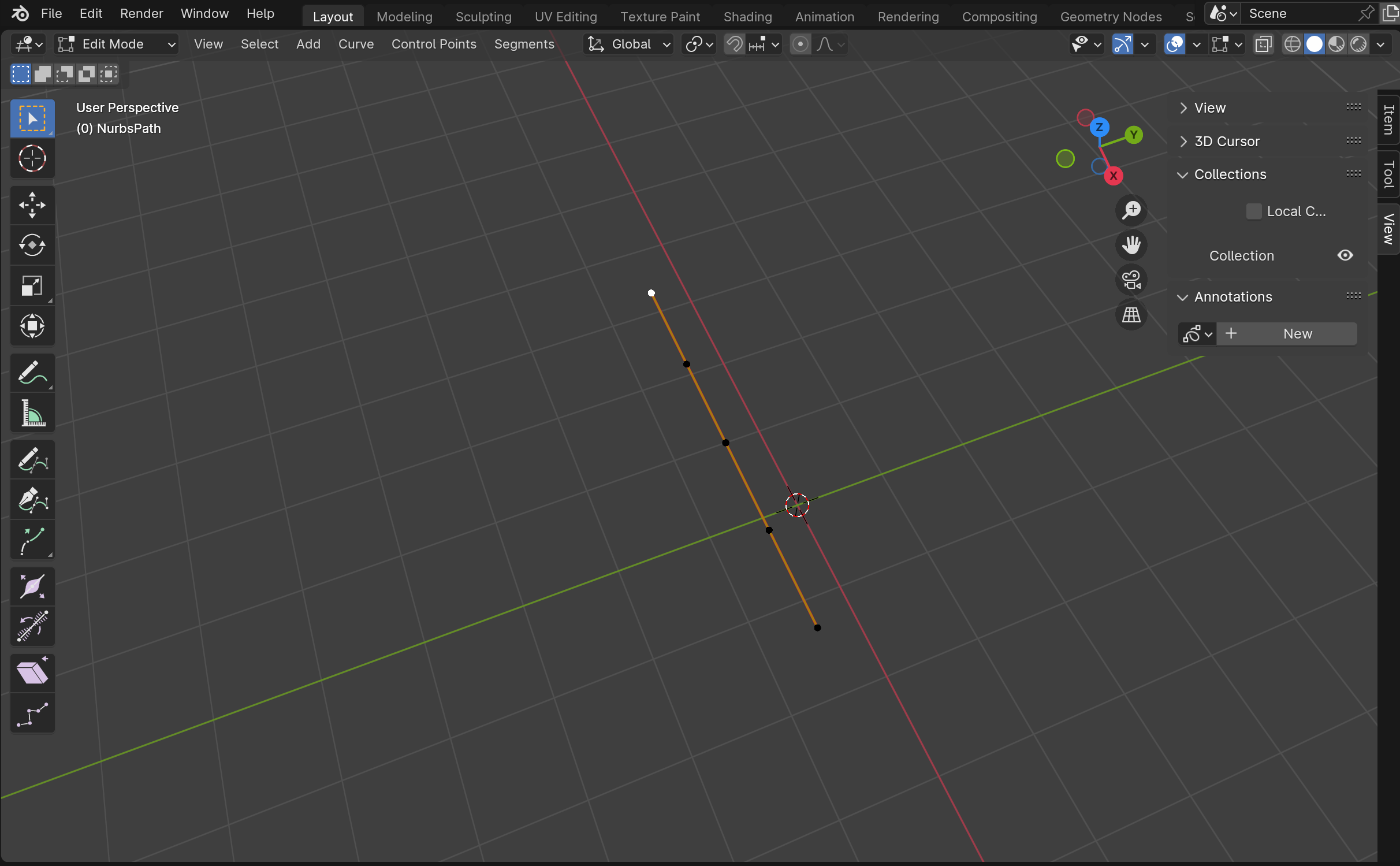Click the X axis gizmo ball
Viewport: 1400px width, 866px height.
(1114, 176)
